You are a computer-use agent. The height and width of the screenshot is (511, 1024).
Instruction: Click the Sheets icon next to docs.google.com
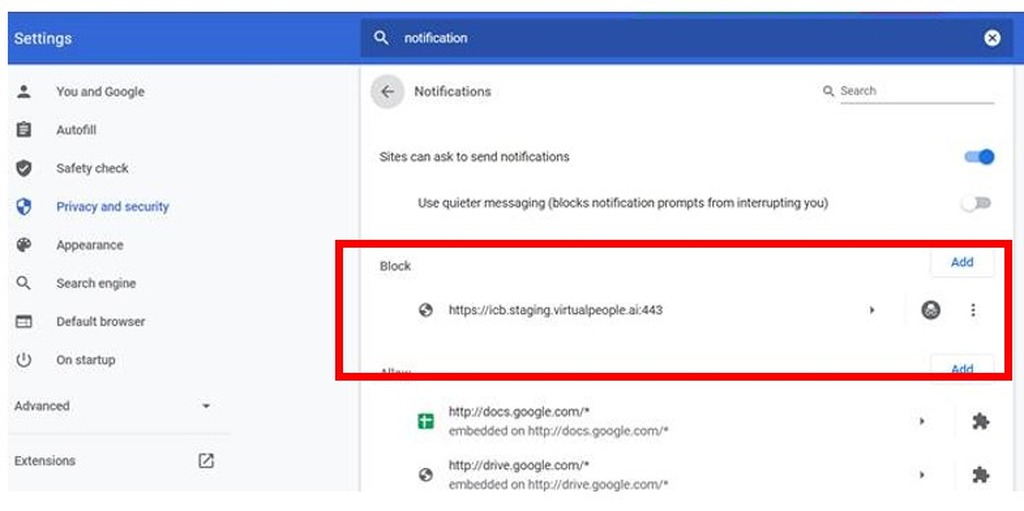[426, 421]
